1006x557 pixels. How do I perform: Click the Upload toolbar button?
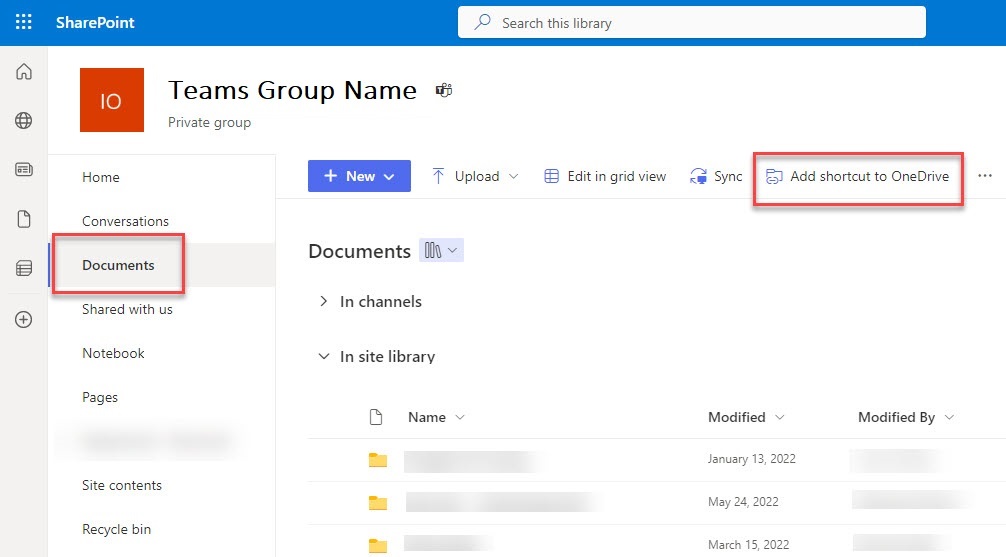coord(475,176)
